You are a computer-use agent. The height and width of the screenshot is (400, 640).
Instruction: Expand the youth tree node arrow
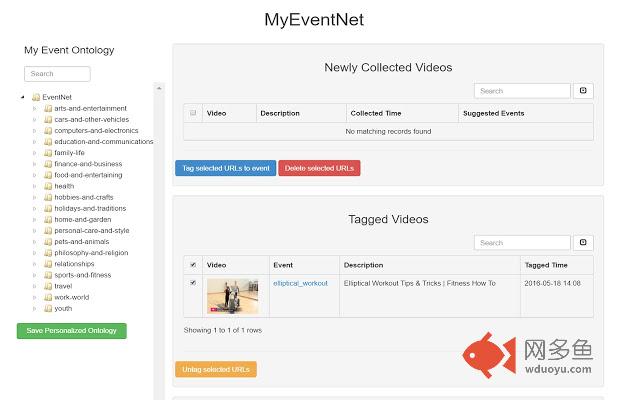[x=35, y=308]
